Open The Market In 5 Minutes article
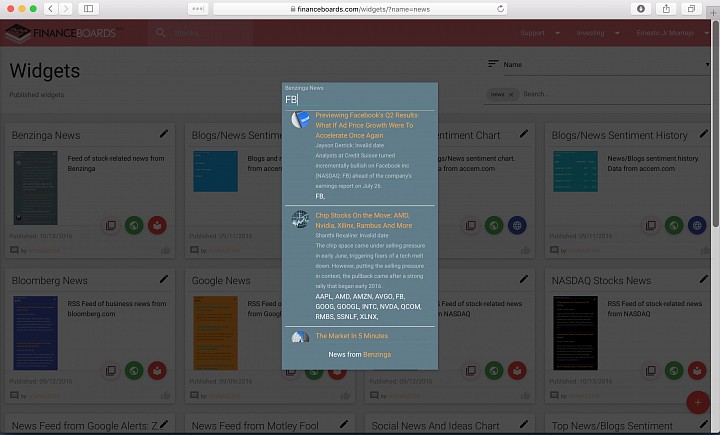Image resolution: width=720 pixels, height=435 pixels. 352,336
